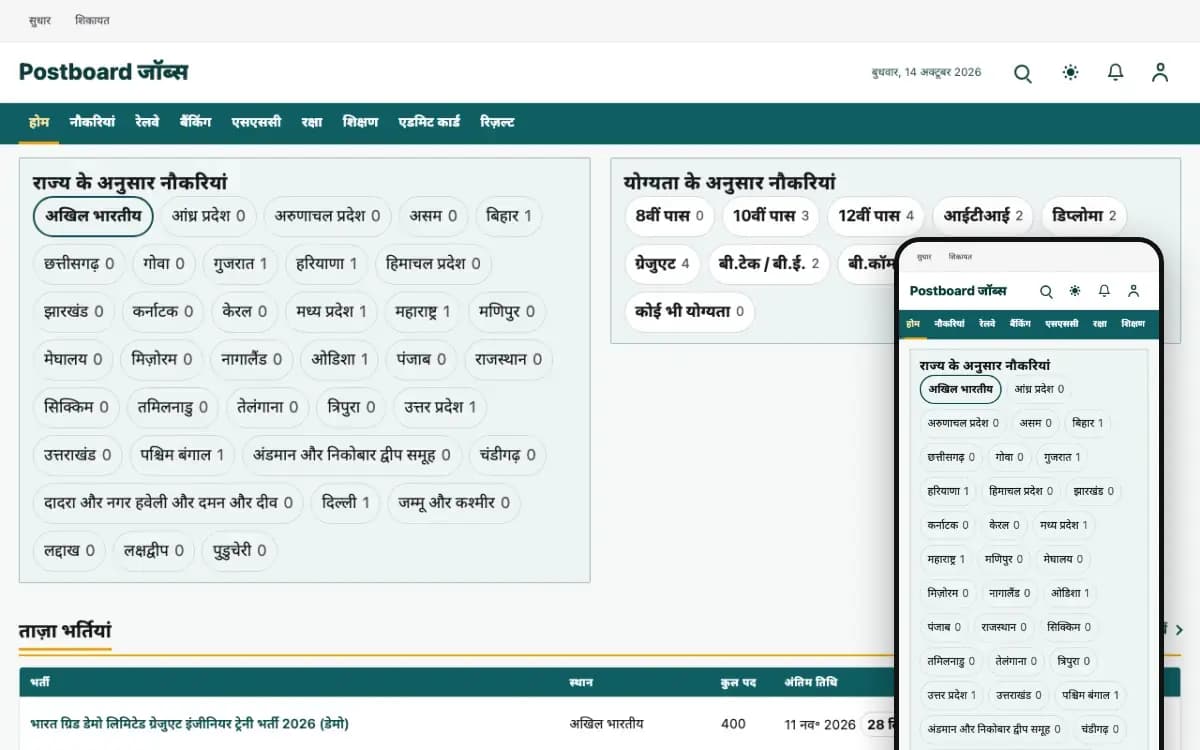The image size is (1200, 750).
Task: Select बिहार 1 chip in desktop state filter
Action: click(508, 216)
